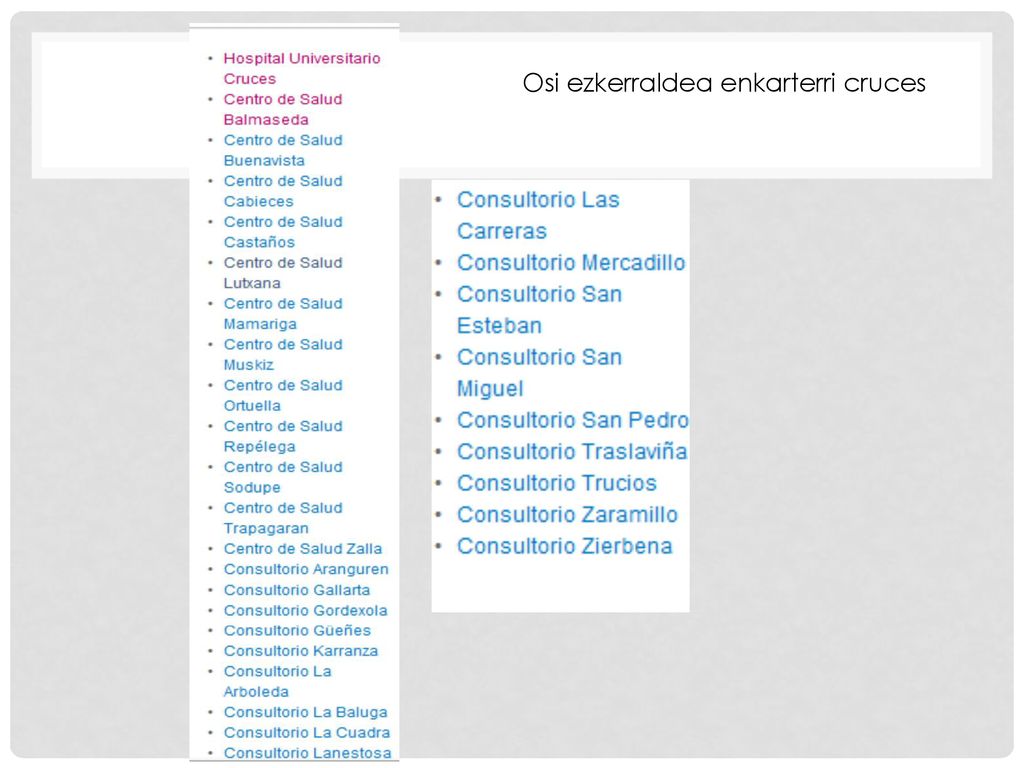Select Consultorio Mercadillo link

pyautogui.click(x=571, y=263)
